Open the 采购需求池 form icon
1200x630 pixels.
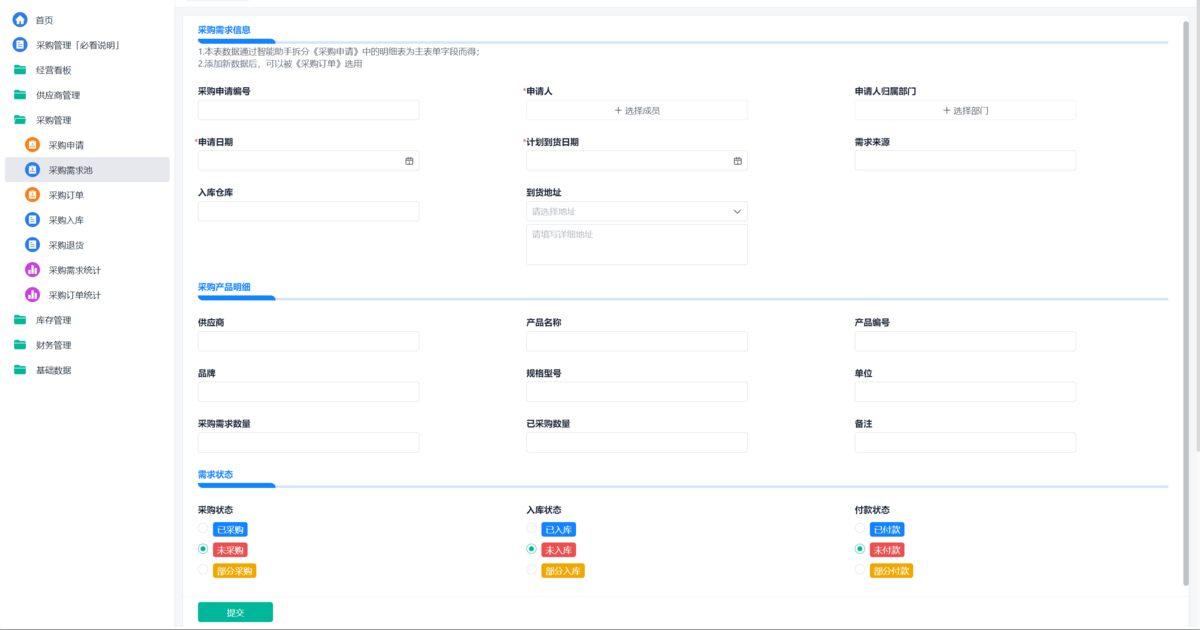pos(32,170)
